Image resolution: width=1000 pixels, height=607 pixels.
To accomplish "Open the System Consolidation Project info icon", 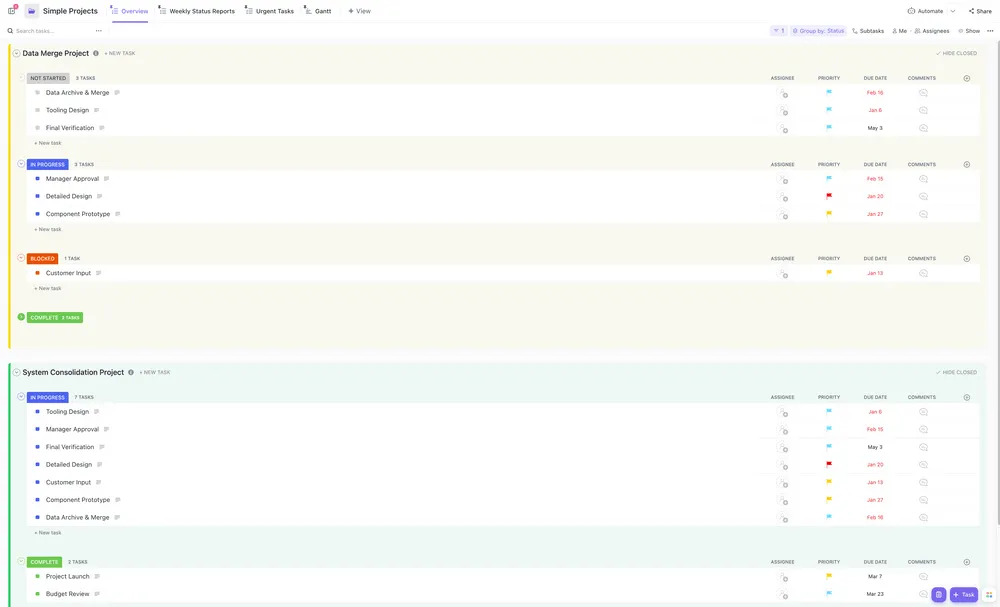I will 131,372.
